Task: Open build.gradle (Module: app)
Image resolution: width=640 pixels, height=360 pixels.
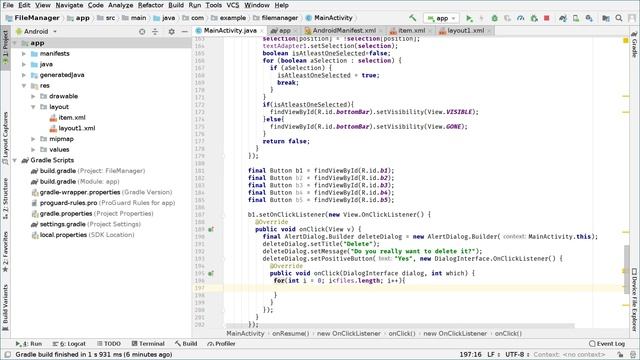Action: coord(76,182)
